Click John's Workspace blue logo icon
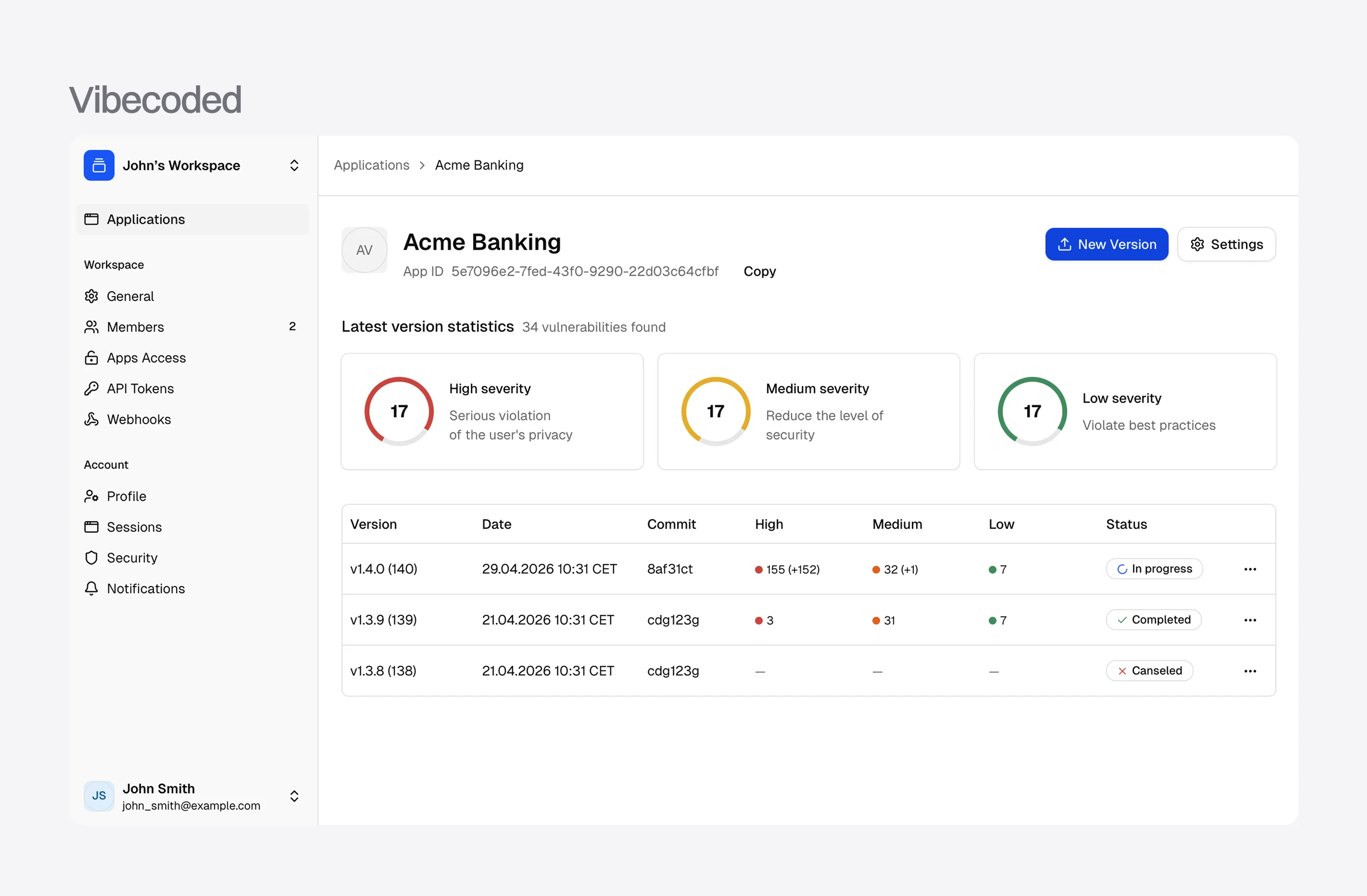This screenshot has width=1367, height=896. coord(99,166)
